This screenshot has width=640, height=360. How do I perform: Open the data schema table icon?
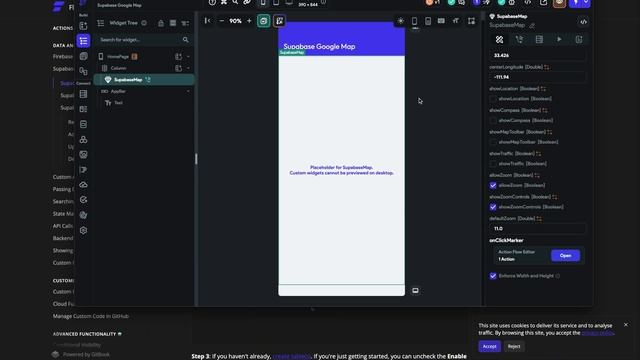pyautogui.click(x=83, y=94)
